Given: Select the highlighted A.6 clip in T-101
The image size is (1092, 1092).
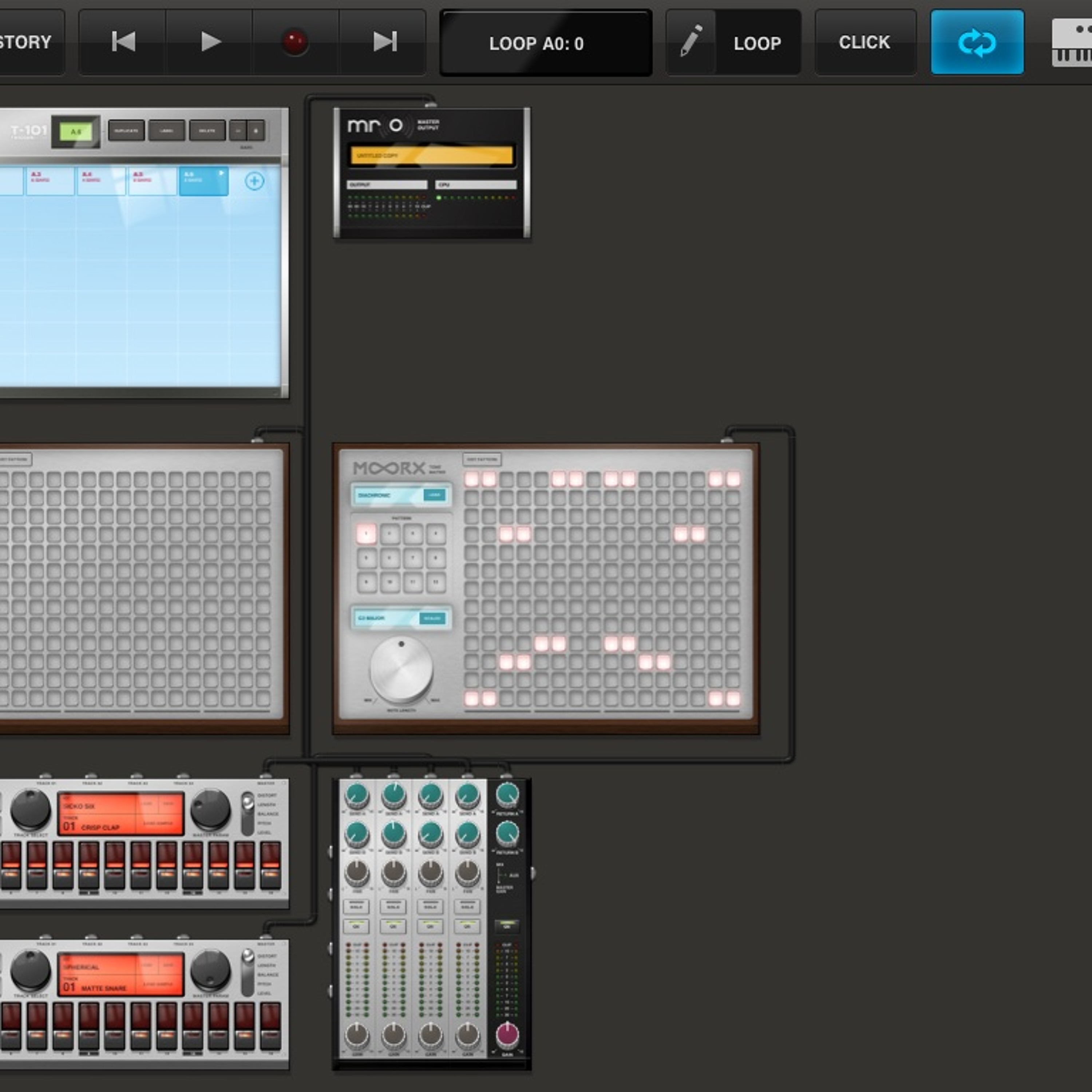Looking at the screenshot, I should 203,181.
